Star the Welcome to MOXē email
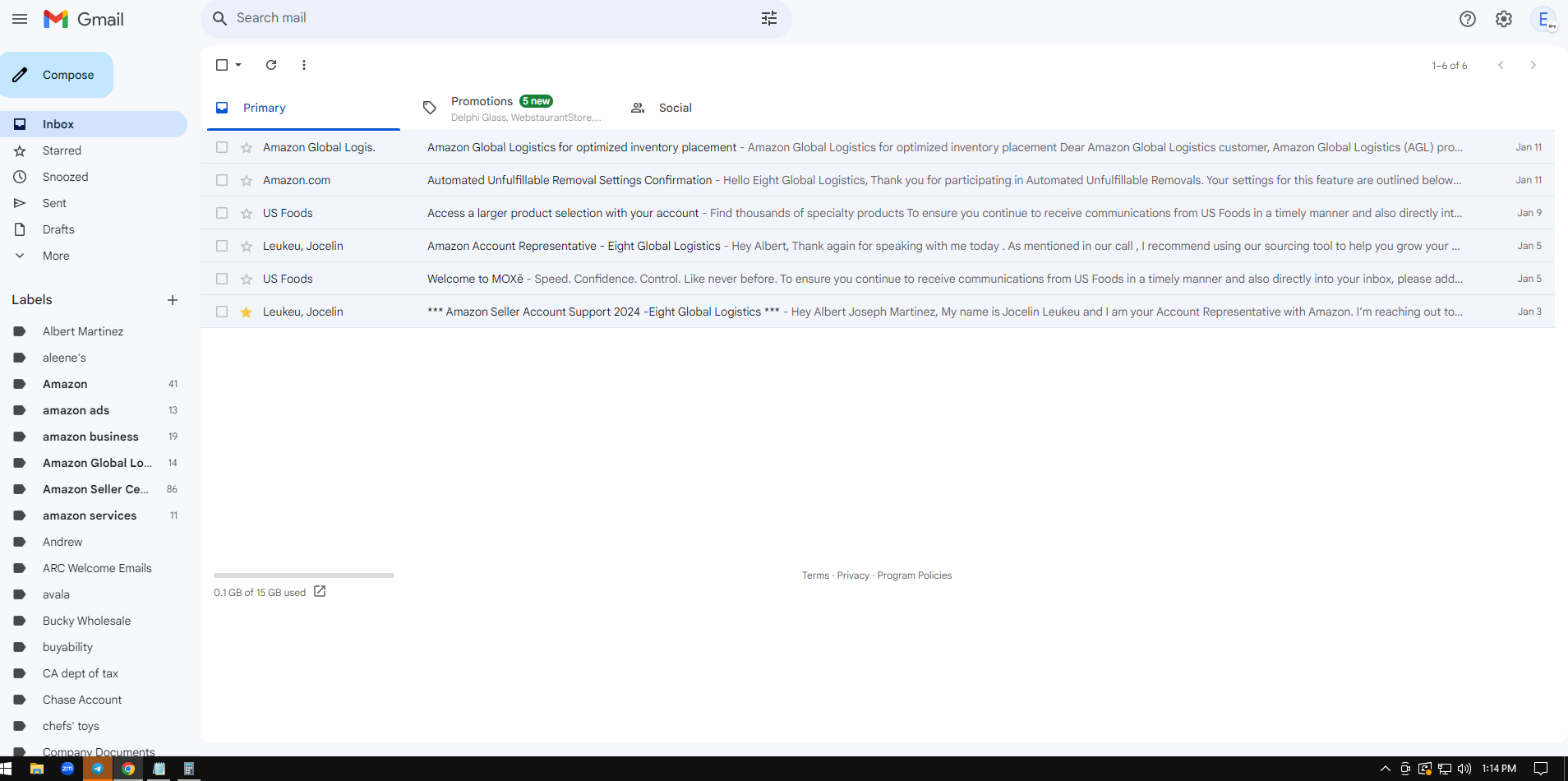This screenshot has height=781, width=1568. (x=247, y=279)
